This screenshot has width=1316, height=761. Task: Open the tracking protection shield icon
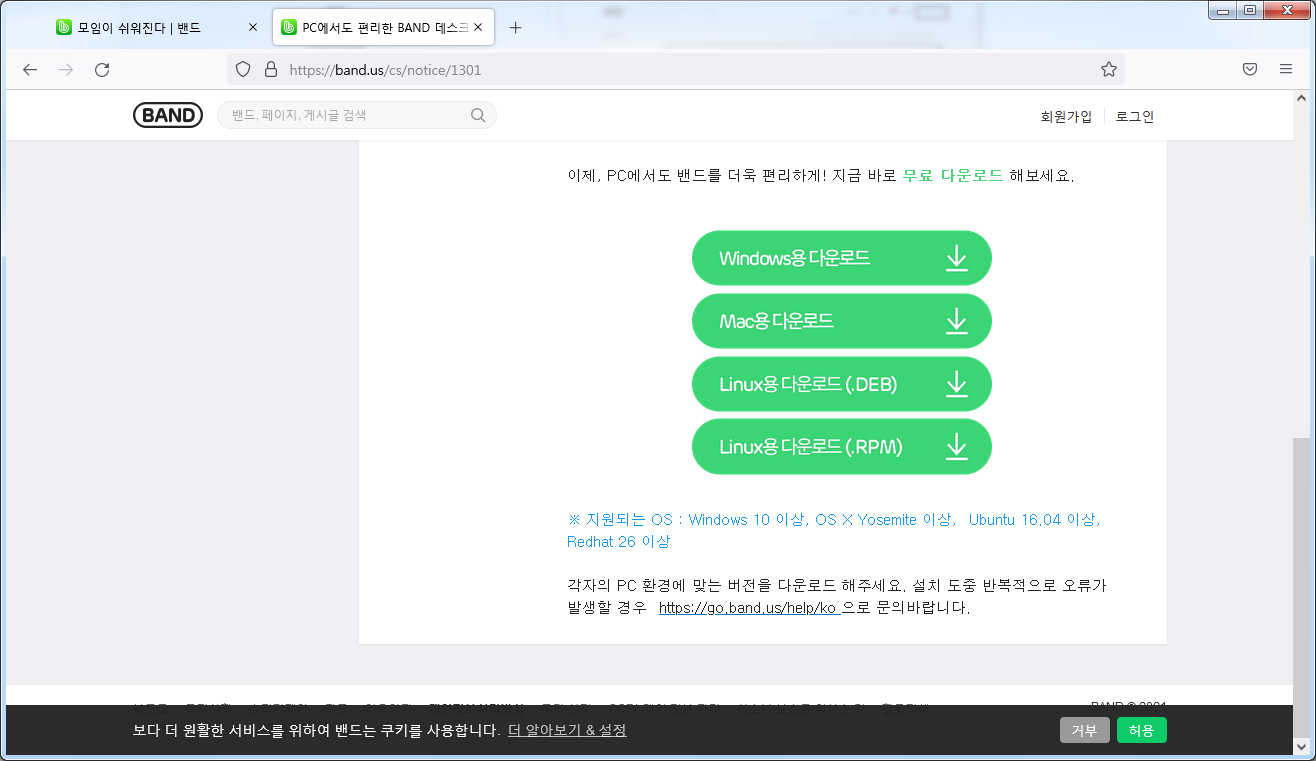click(x=243, y=70)
